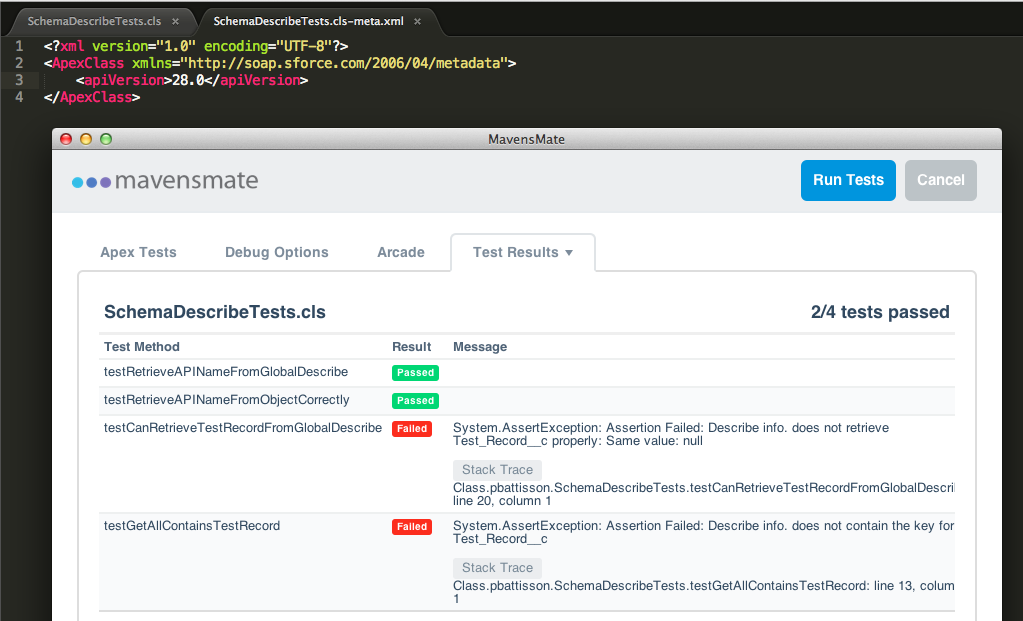Image resolution: width=1023 pixels, height=621 pixels.
Task: Click the Passed badge for testRetrieveAPINameFromGlobalDescribe
Action: point(415,373)
